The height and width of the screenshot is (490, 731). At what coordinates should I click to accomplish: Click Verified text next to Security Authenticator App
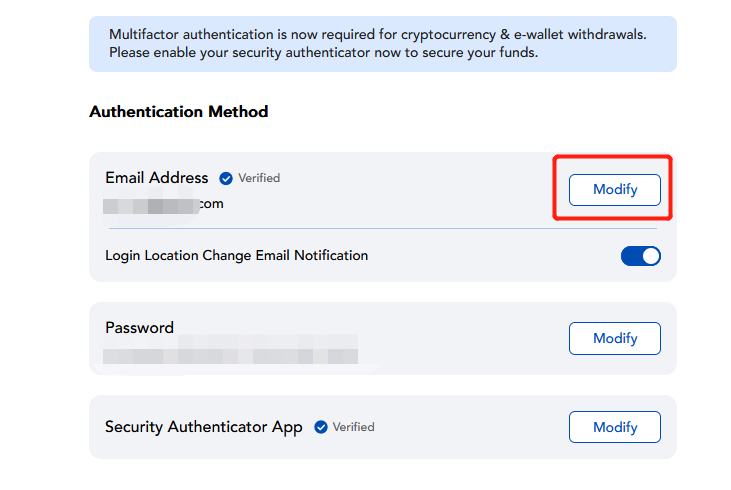(x=353, y=427)
